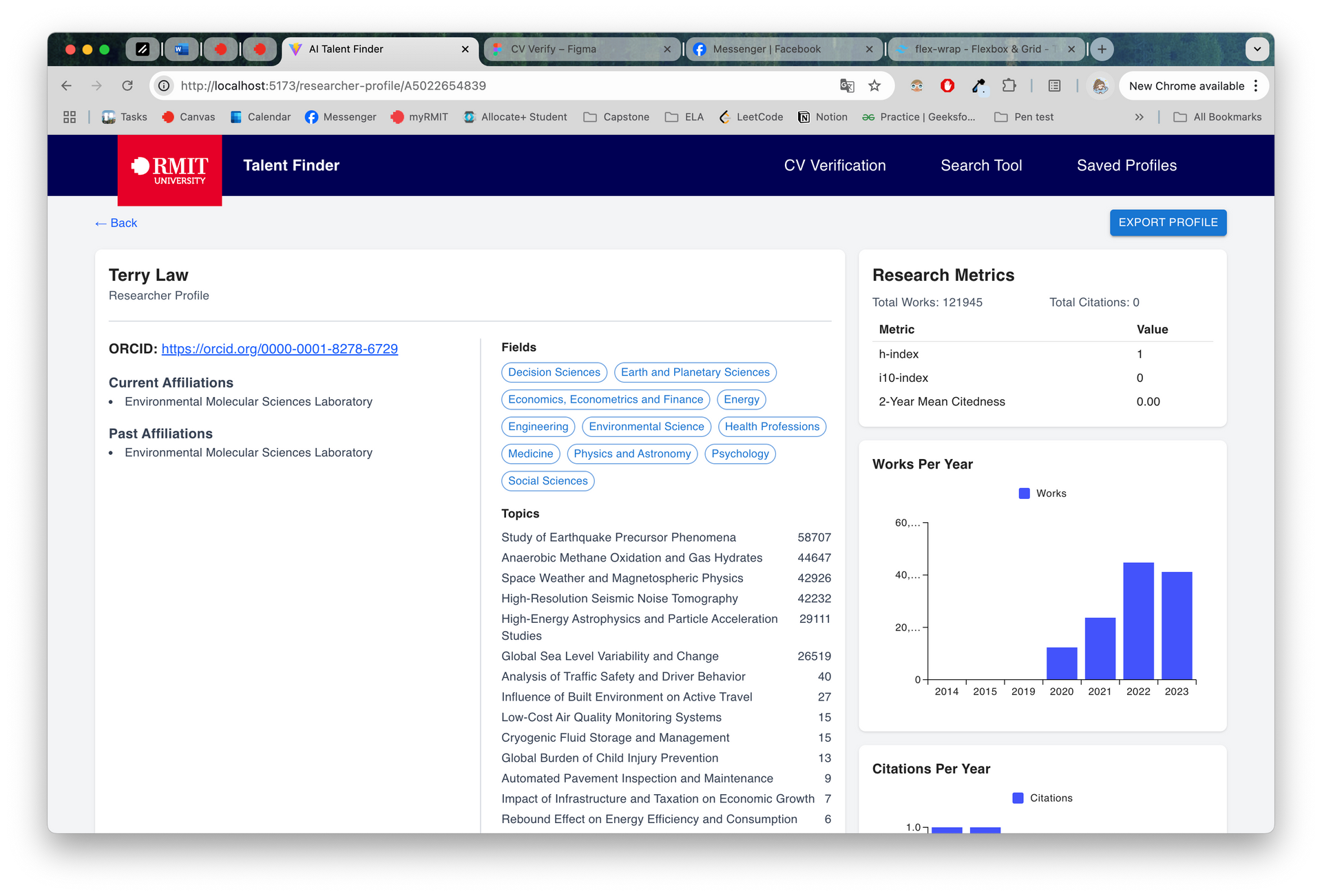Open the ORCID profile link
The height and width of the screenshot is (896, 1322).
(280, 349)
